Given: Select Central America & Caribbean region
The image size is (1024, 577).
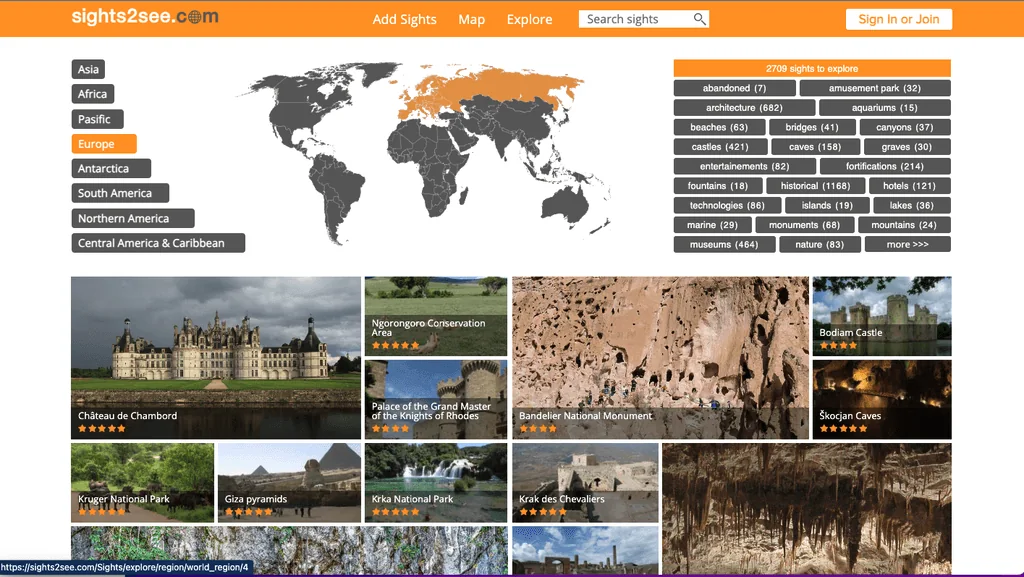Looking at the screenshot, I should [x=158, y=243].
